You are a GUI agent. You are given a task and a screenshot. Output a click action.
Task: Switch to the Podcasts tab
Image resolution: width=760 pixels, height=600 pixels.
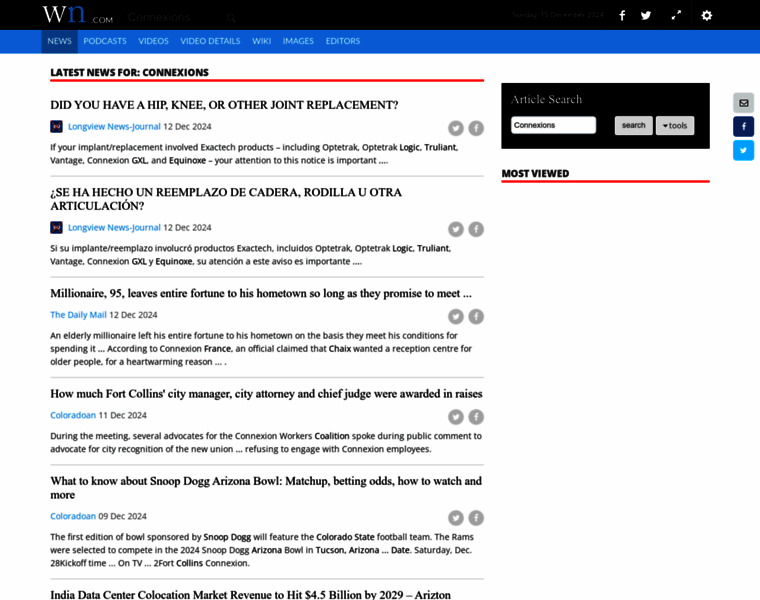click(x=105, y=41)
